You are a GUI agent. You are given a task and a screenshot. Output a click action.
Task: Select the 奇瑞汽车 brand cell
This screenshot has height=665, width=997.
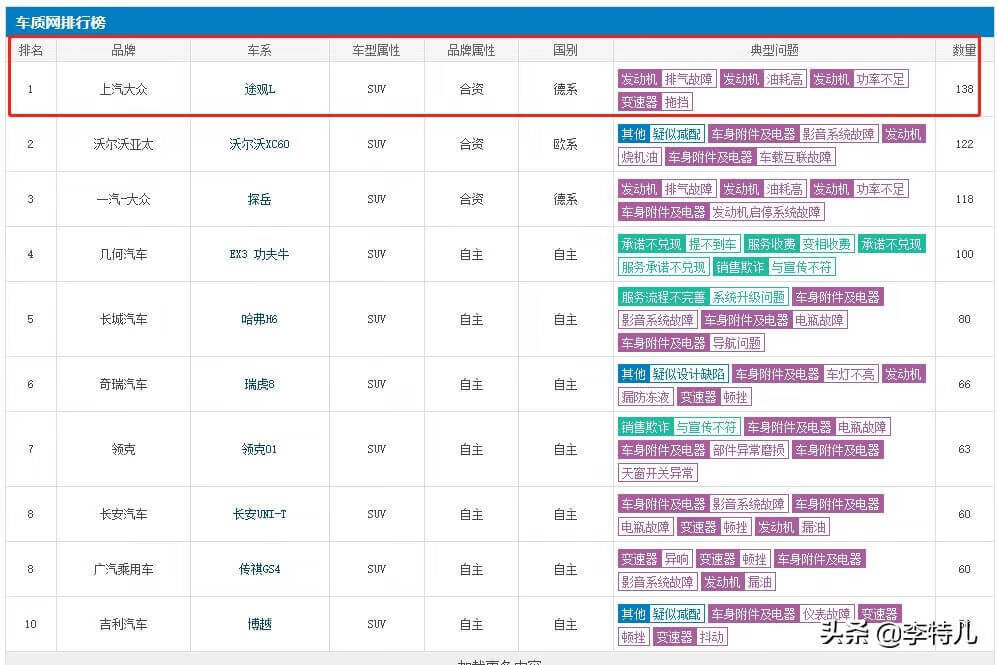click(x=123, y=384)
